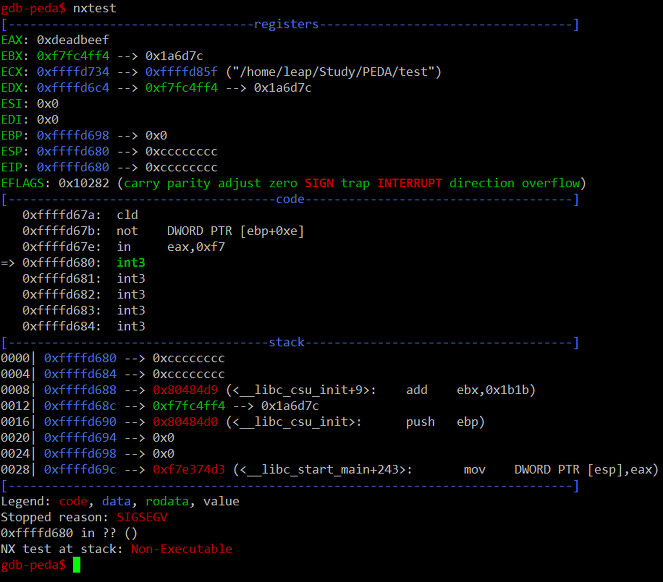Select the EAX value 0xdeadbeef
Image resolution: width=663 pixels, height=582 pixels.
pyautogui.click(x=73, y=40)
